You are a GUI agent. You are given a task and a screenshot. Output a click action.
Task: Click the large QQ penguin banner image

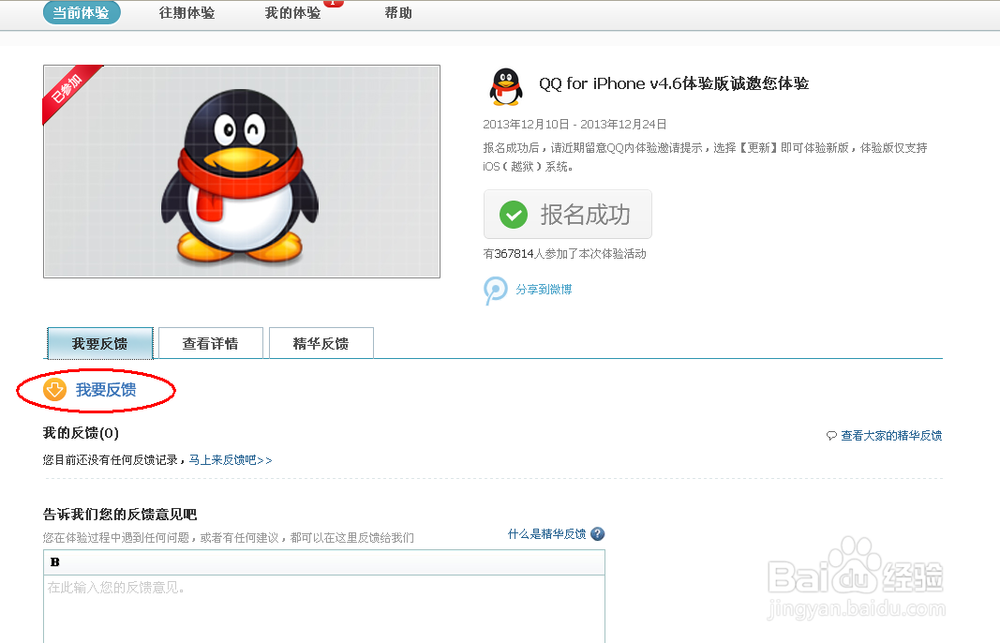tap(242, 172)
